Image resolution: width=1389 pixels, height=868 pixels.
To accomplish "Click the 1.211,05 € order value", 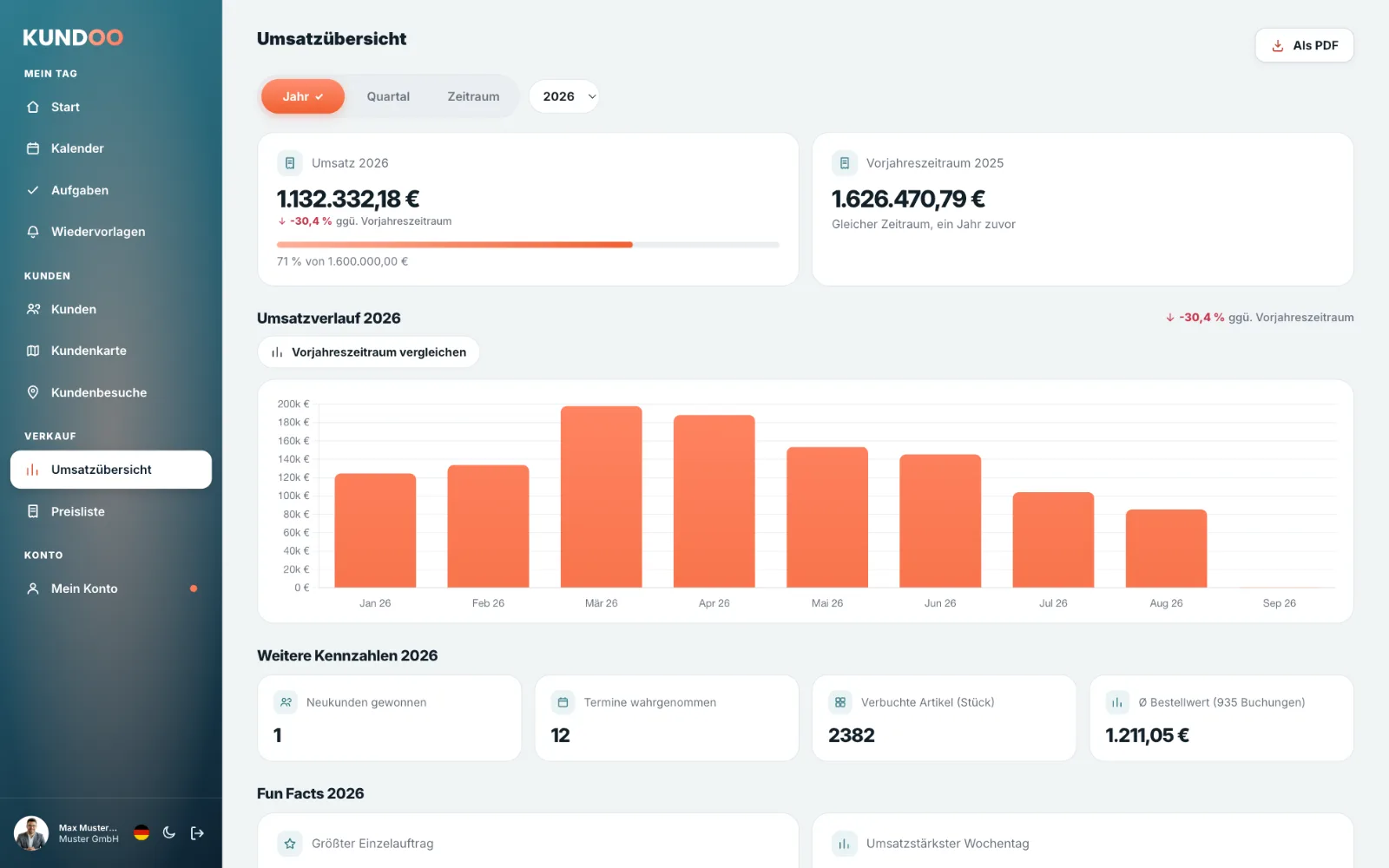I will pyautogui.click(x=1147, y=735).
